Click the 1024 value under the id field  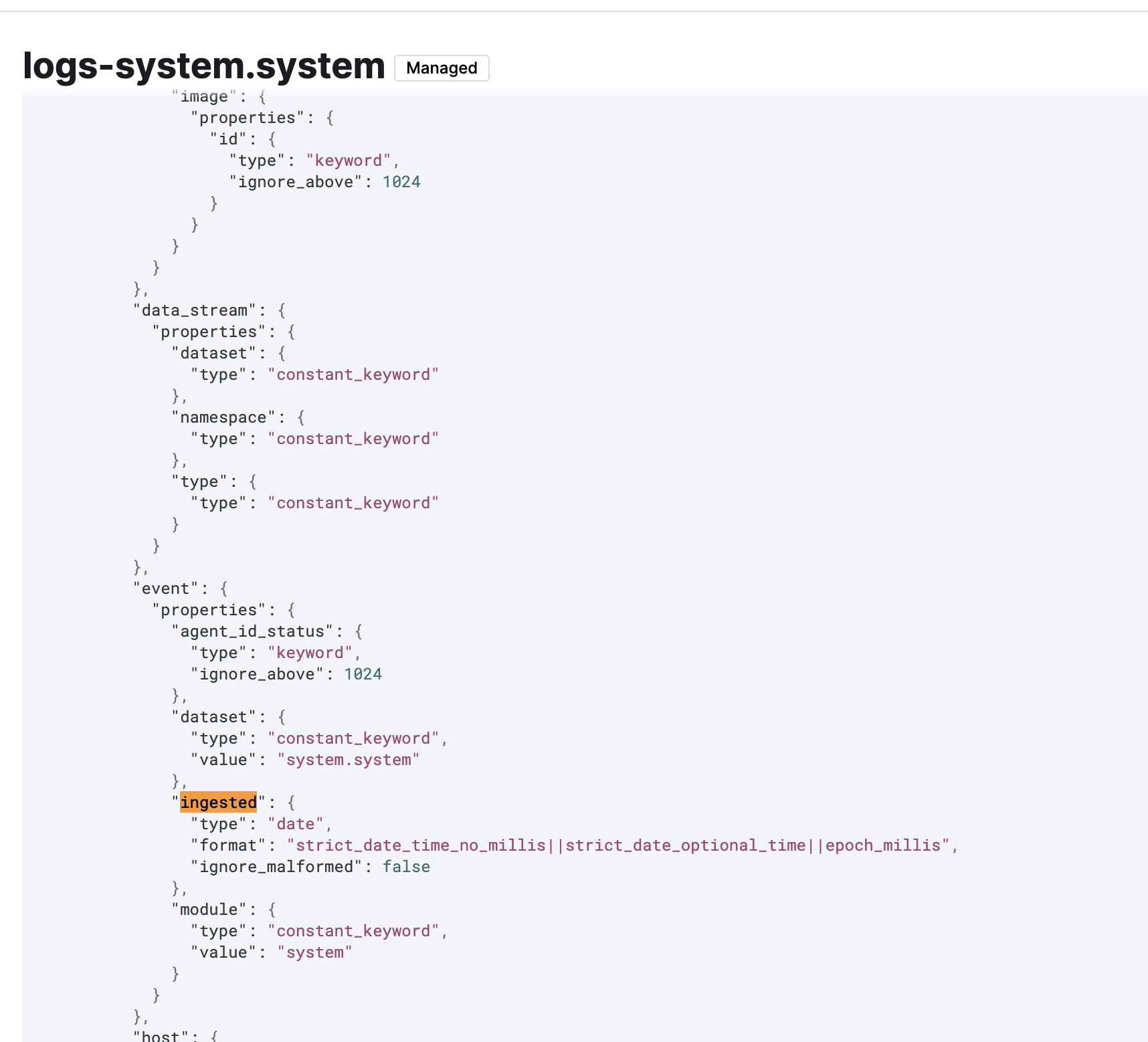pyautogui.click(x=401, y=182)
